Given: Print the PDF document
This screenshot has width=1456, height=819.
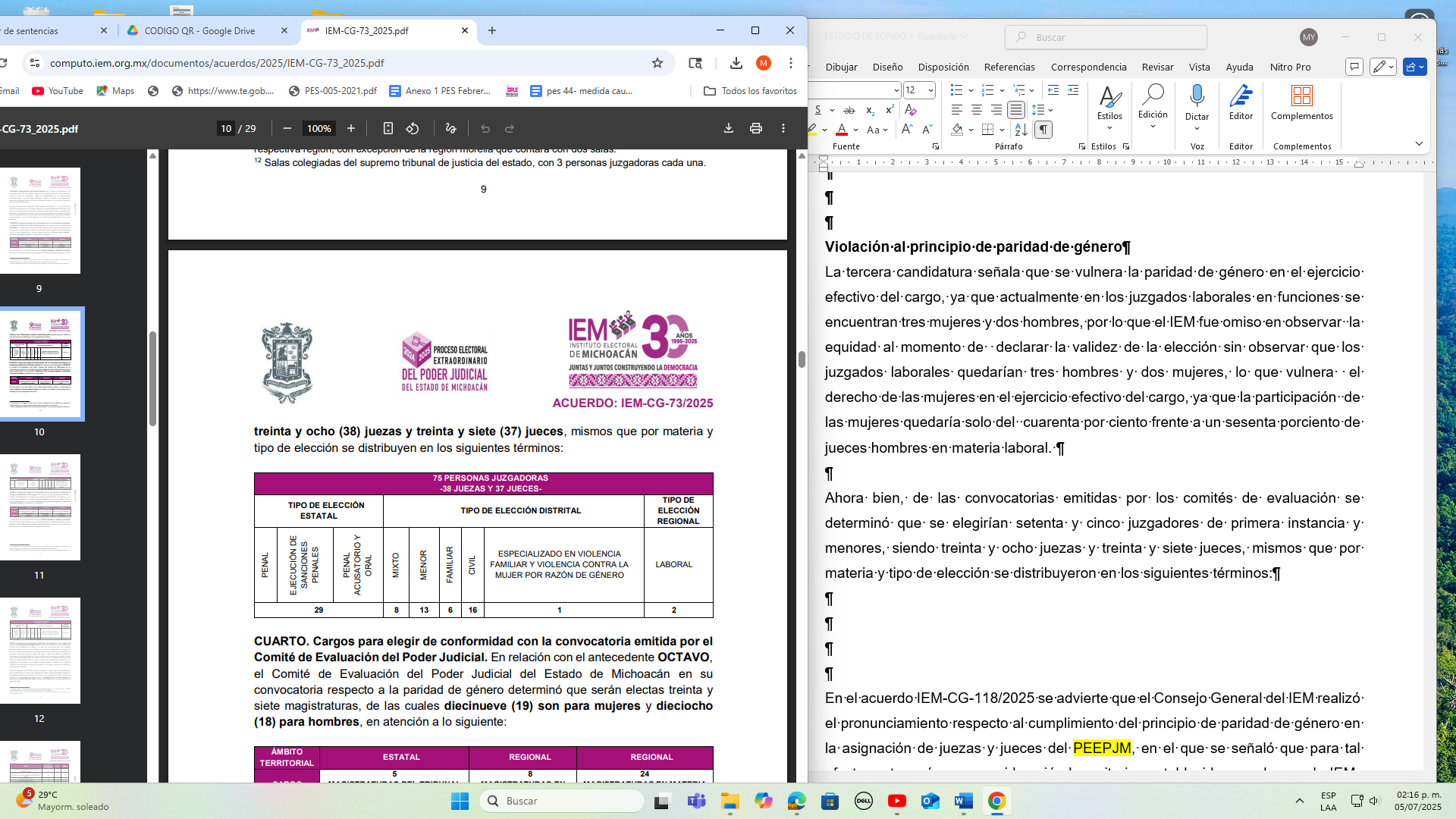Looking at the screenshot, I should [755, 129].
